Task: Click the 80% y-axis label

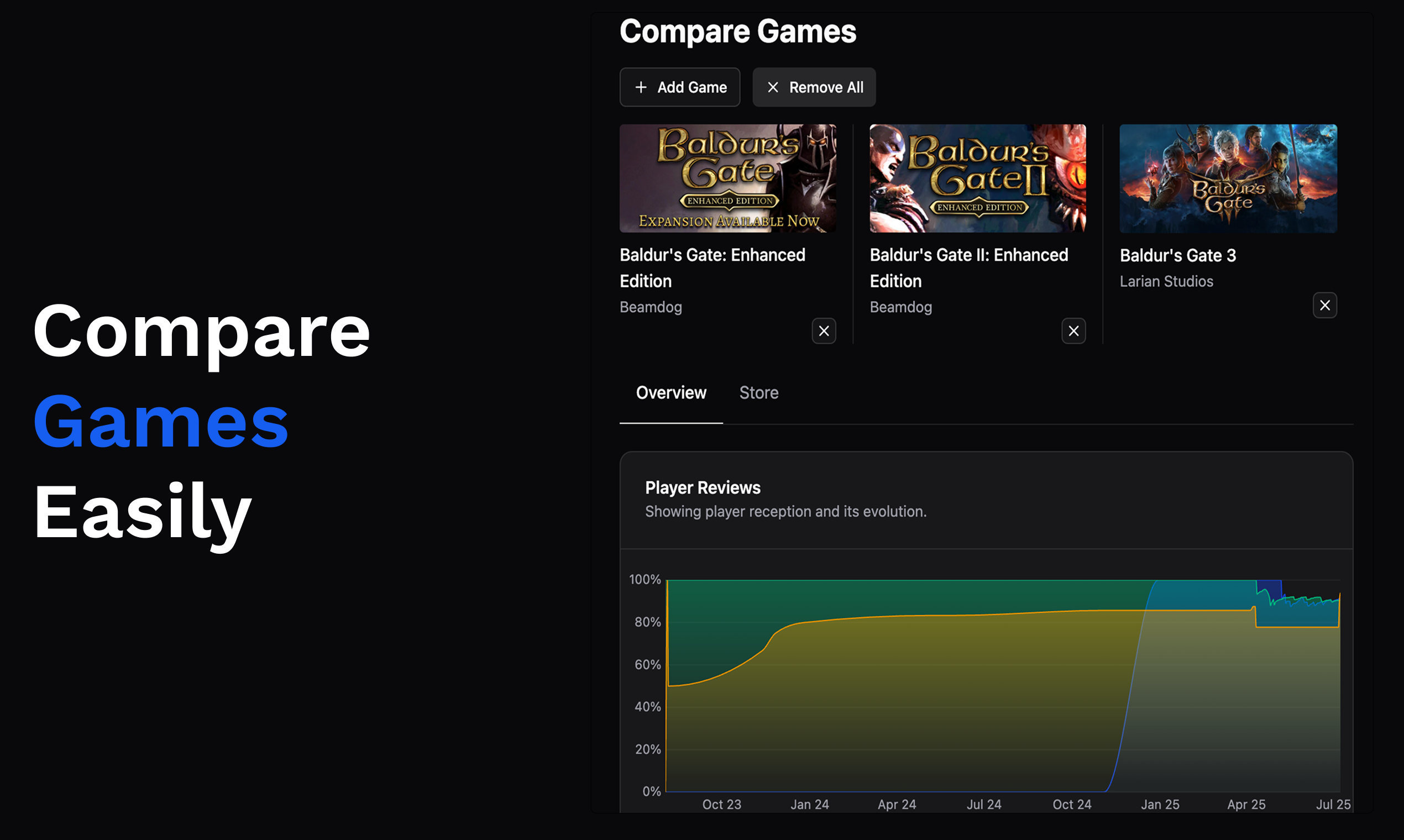Action: click(648, 622)
